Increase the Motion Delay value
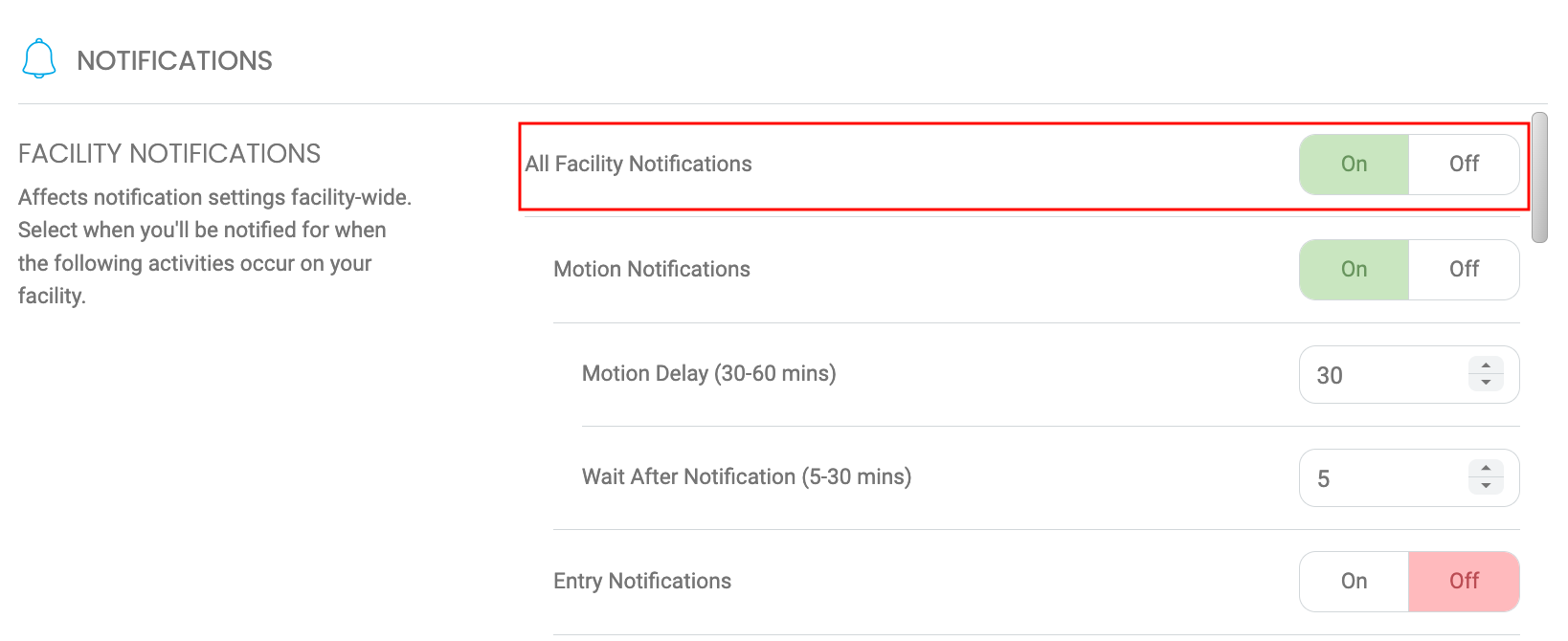Viewport: 1568px width, 641px height. tap(1485, 367)
